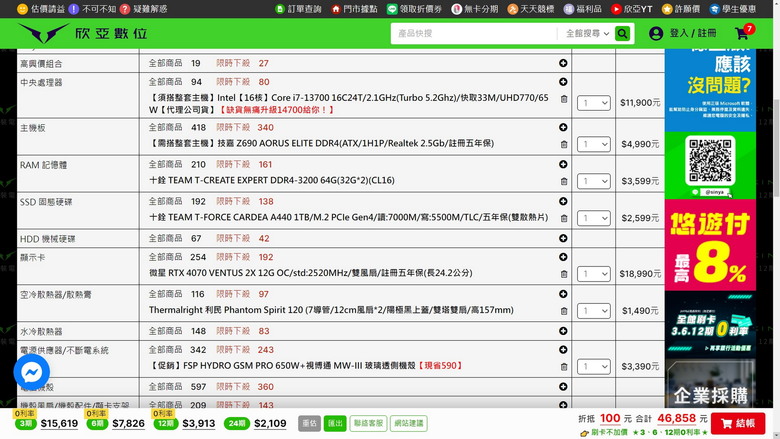Open 不可不知 link in top bar
The image size is (780, 439).
pos(92,9)
